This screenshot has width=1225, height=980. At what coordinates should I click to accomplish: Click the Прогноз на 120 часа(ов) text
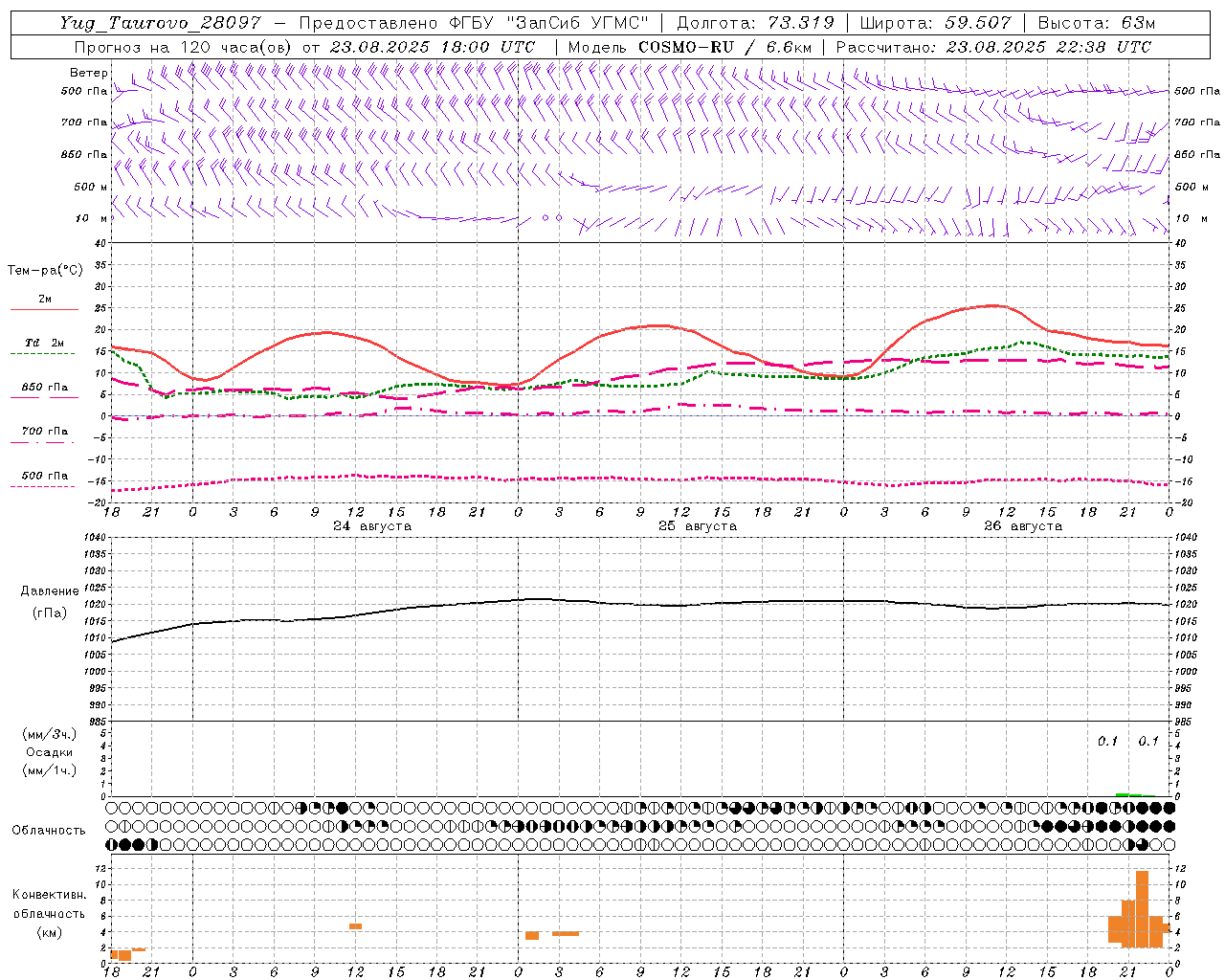[x=184, y=47]
